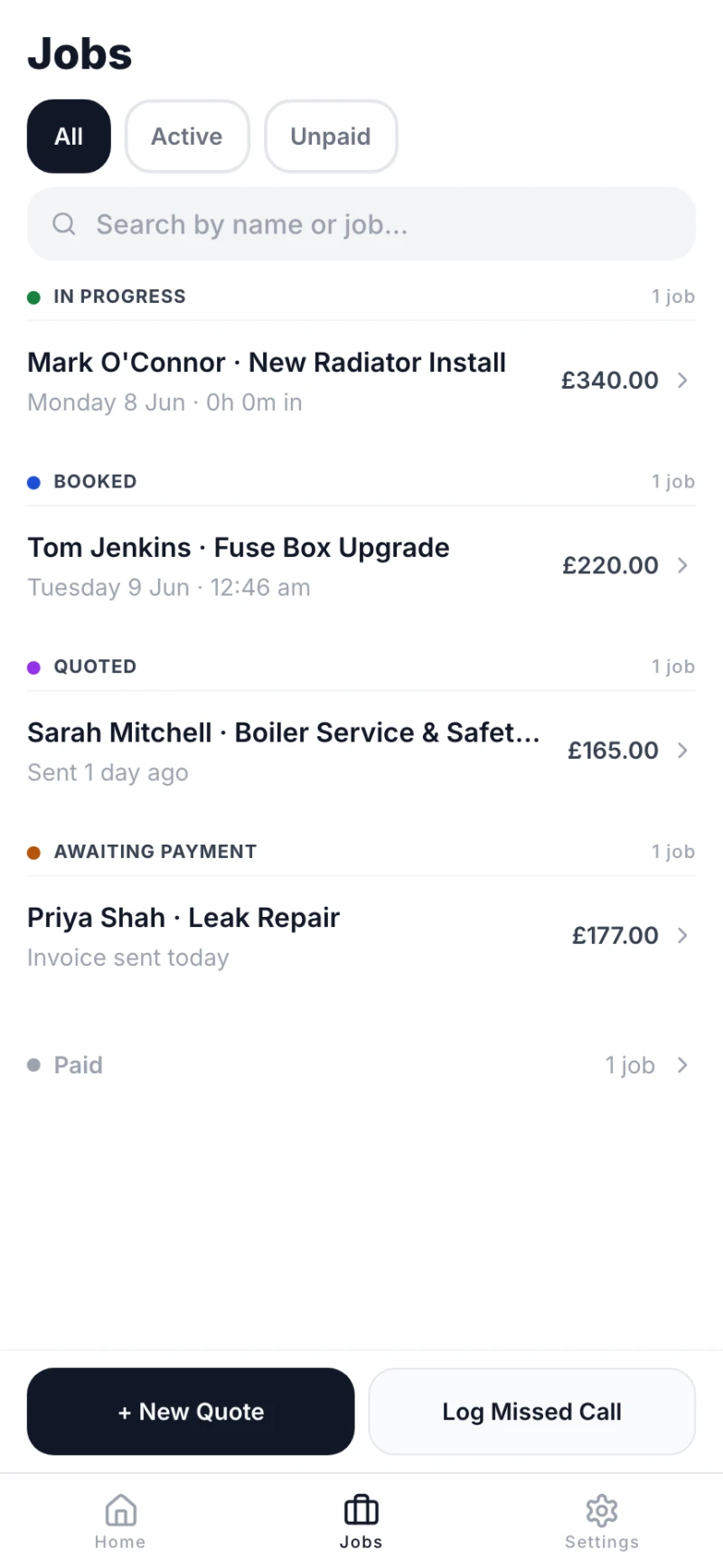Expand the collapsed Paid section
The width and height of the screenshot is (723, 1568).
pyautogui.click(x=361, y=1065)
